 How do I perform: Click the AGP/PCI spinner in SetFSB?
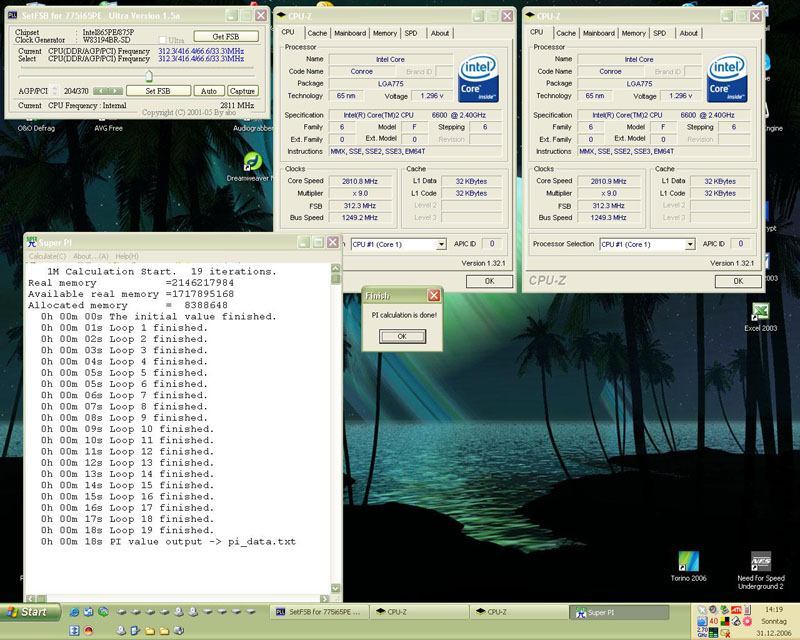coord(55,91)
